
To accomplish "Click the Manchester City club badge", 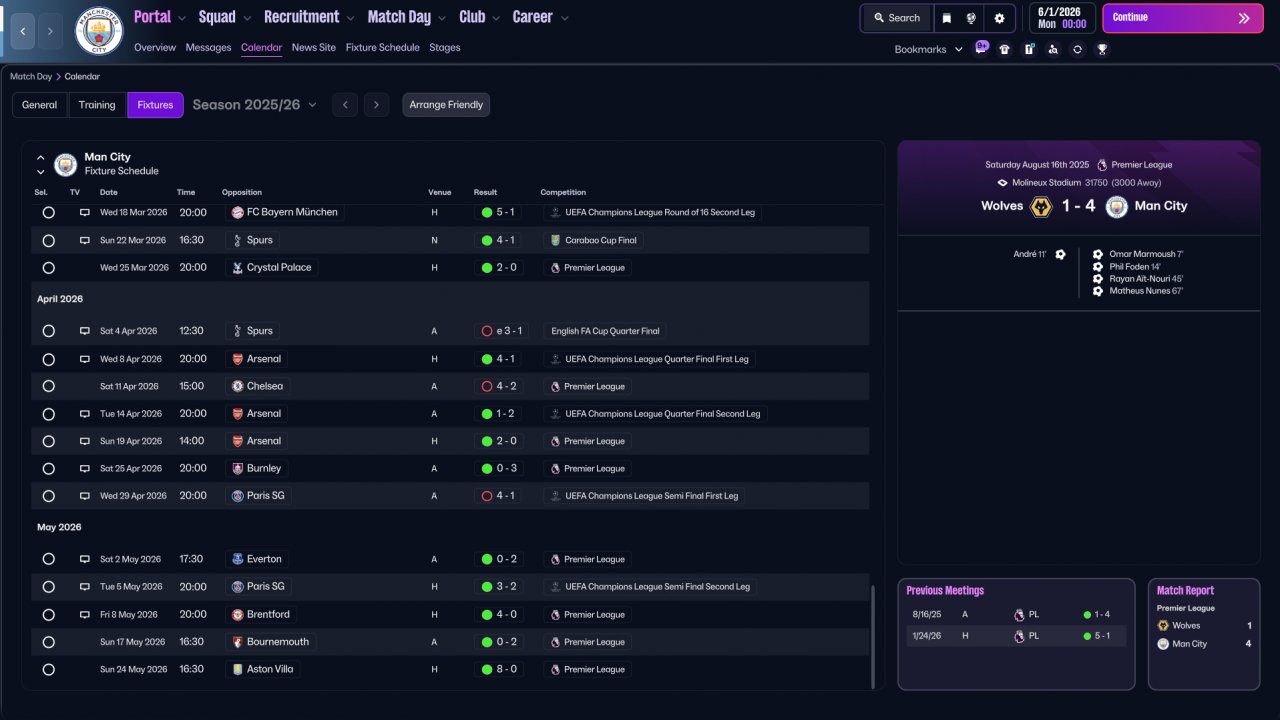I will tap(99, 31).
